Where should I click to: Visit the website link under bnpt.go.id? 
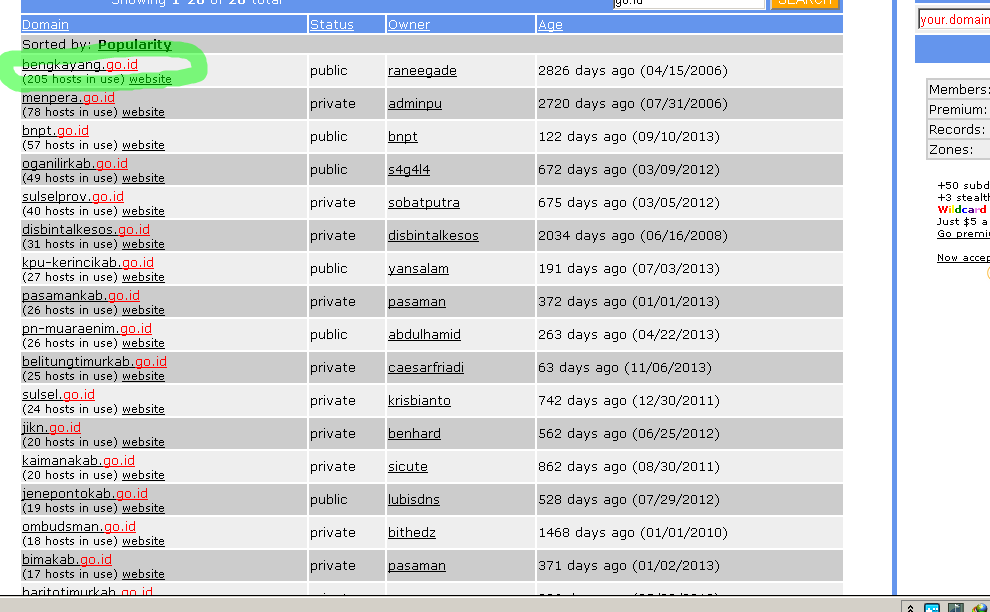[x=143, y=145]
